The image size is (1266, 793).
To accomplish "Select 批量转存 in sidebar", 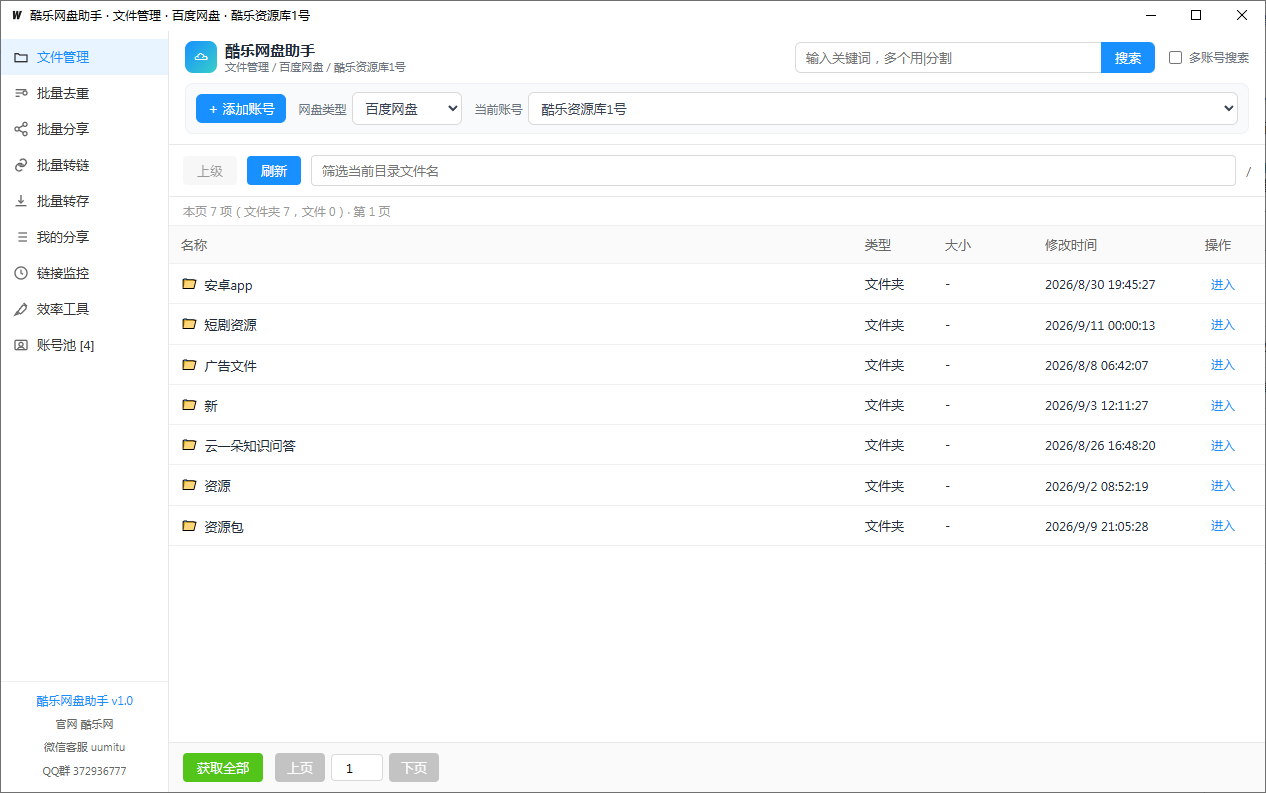I will click(84, 201).
